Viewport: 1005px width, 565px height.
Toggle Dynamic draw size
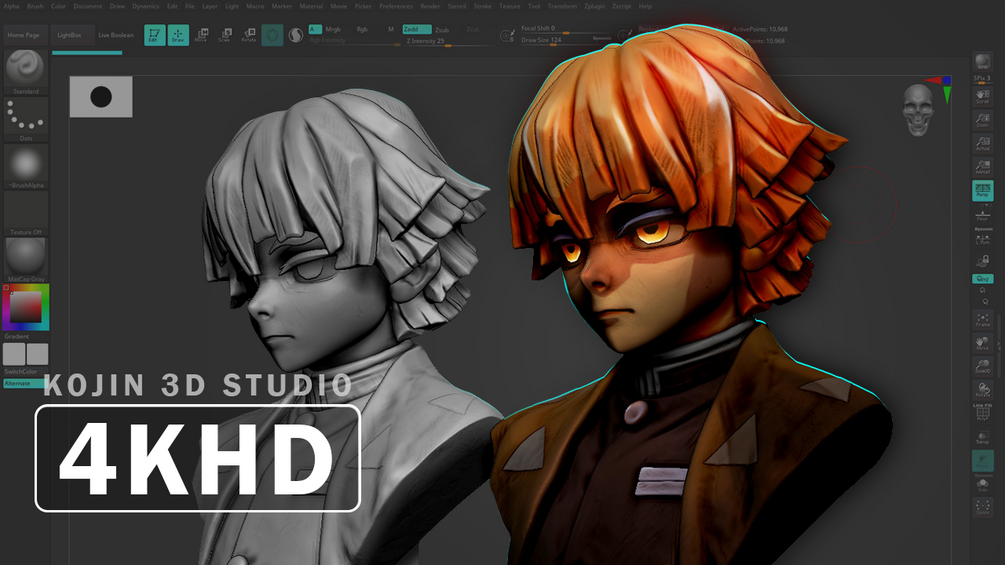[601, 38]
